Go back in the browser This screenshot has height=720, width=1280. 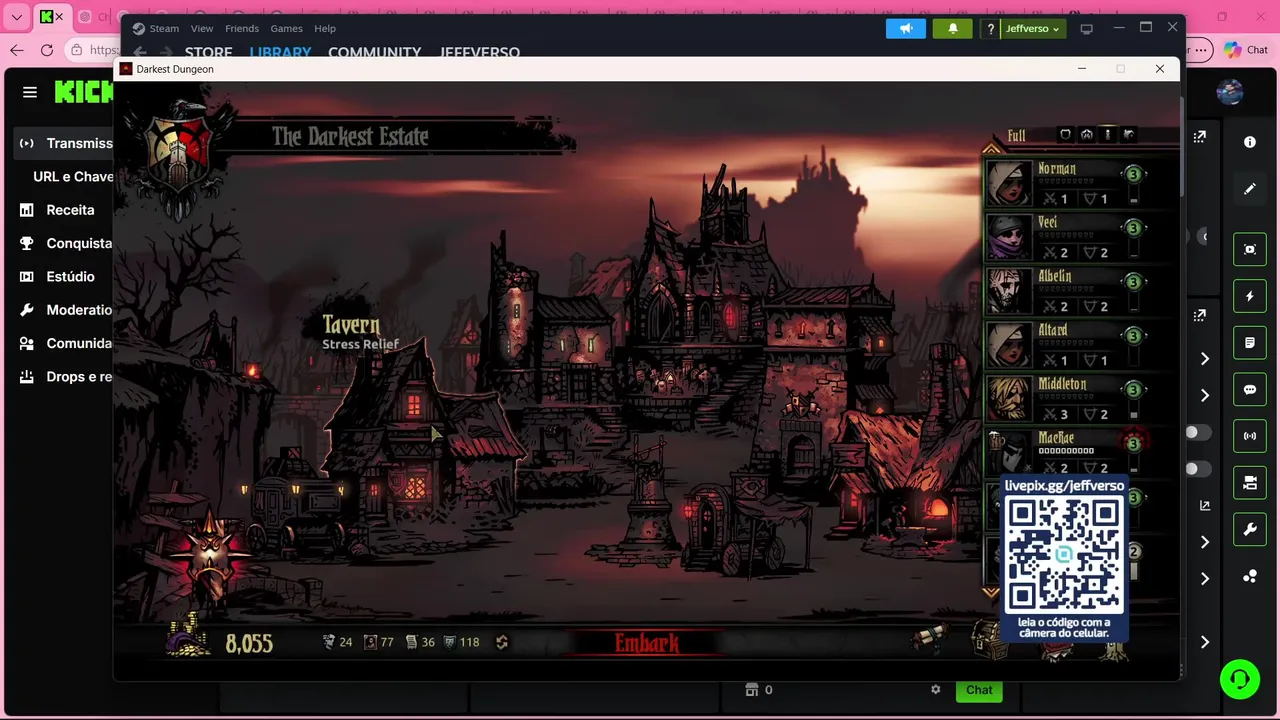pos(16,50)
